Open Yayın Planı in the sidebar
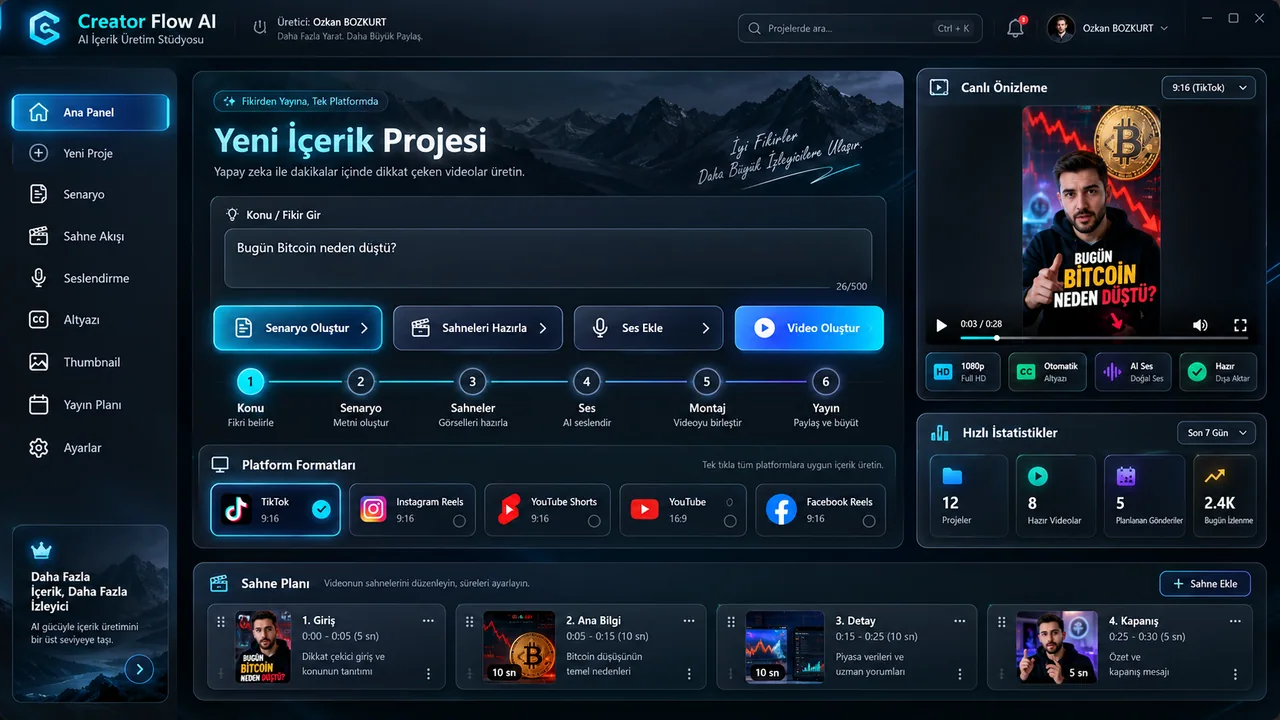Image resolution: width=1280 pixels, height=720 pixels. [90, 405]
